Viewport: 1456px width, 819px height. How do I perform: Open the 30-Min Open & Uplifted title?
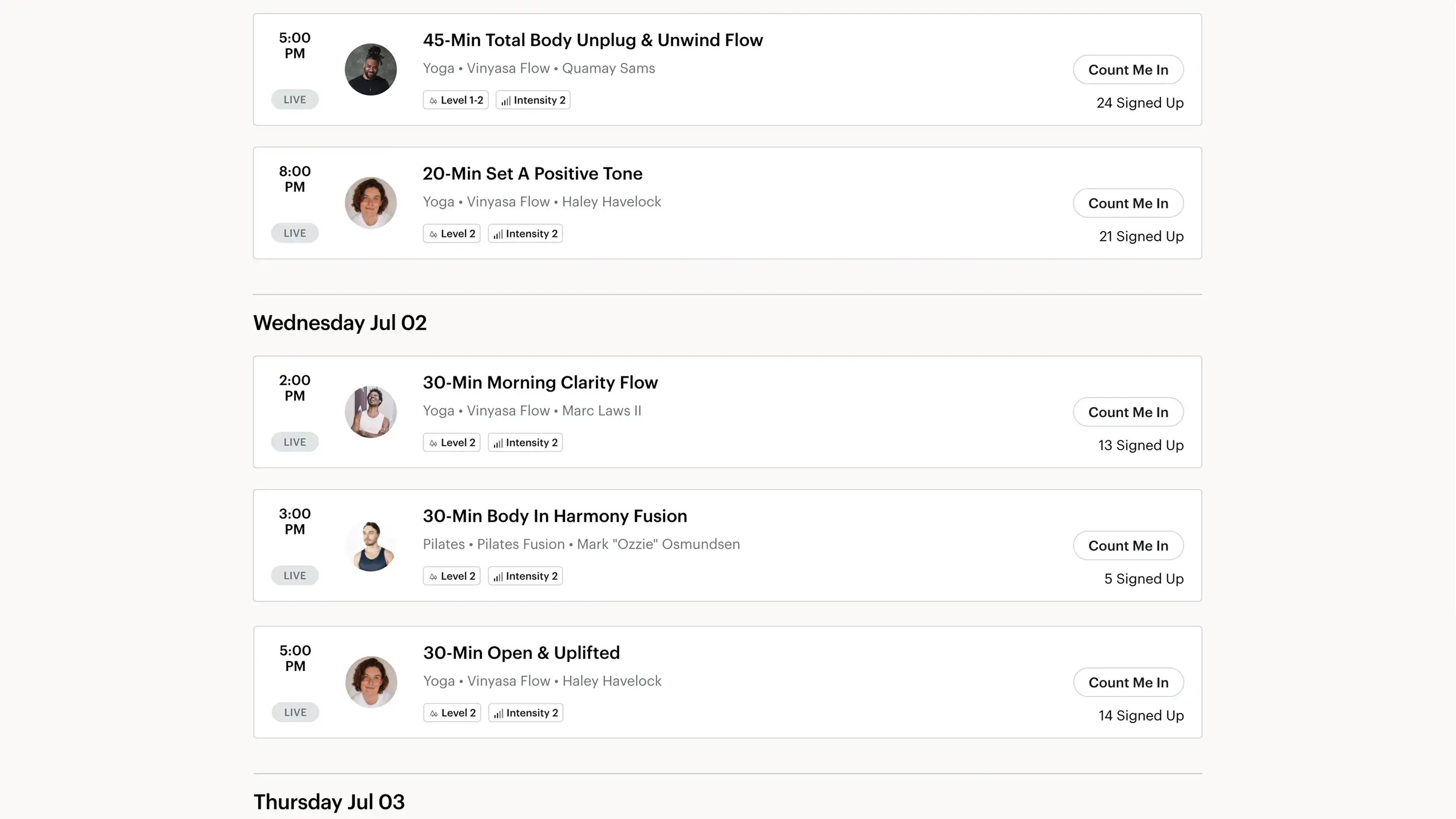point(521,653)
